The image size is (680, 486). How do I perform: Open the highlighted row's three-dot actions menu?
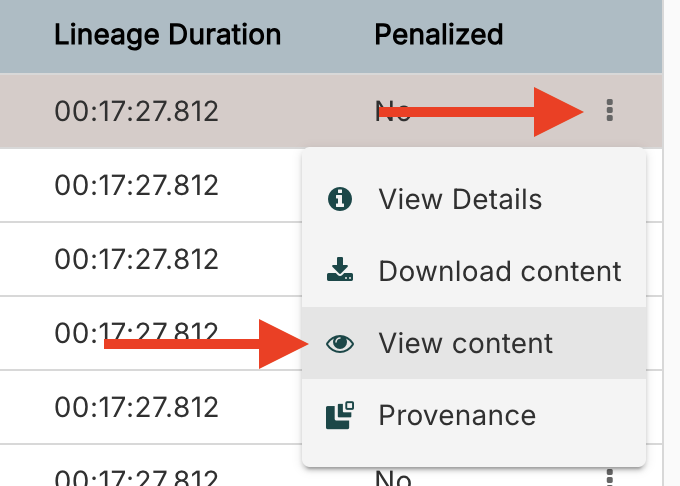(x=610, y=111)
